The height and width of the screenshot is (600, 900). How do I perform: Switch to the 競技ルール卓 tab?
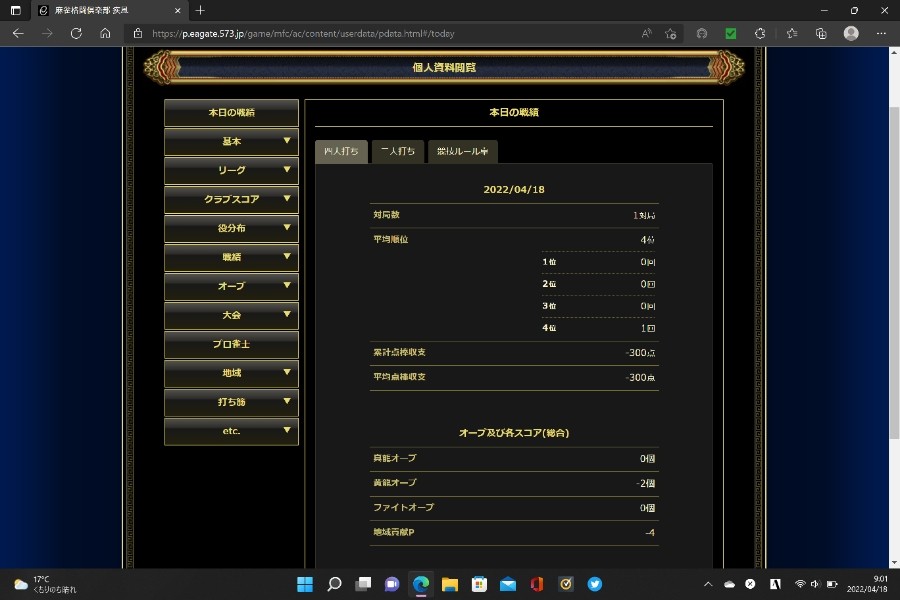[x=463, y=151]
